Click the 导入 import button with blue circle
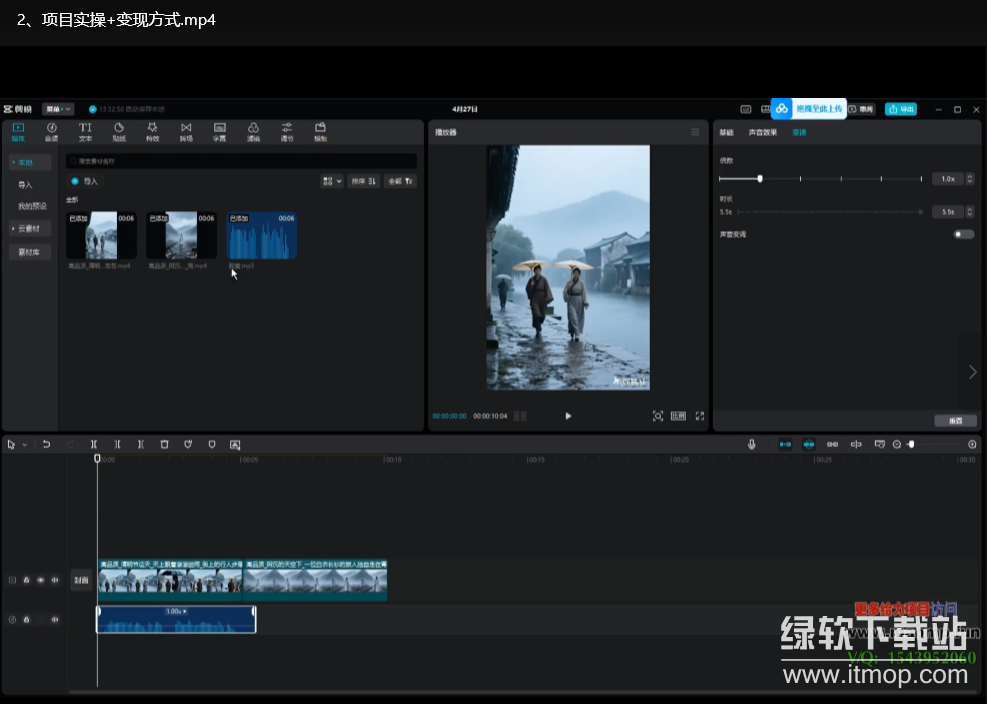This screenshot has width=987, height=704. (85, 181)
